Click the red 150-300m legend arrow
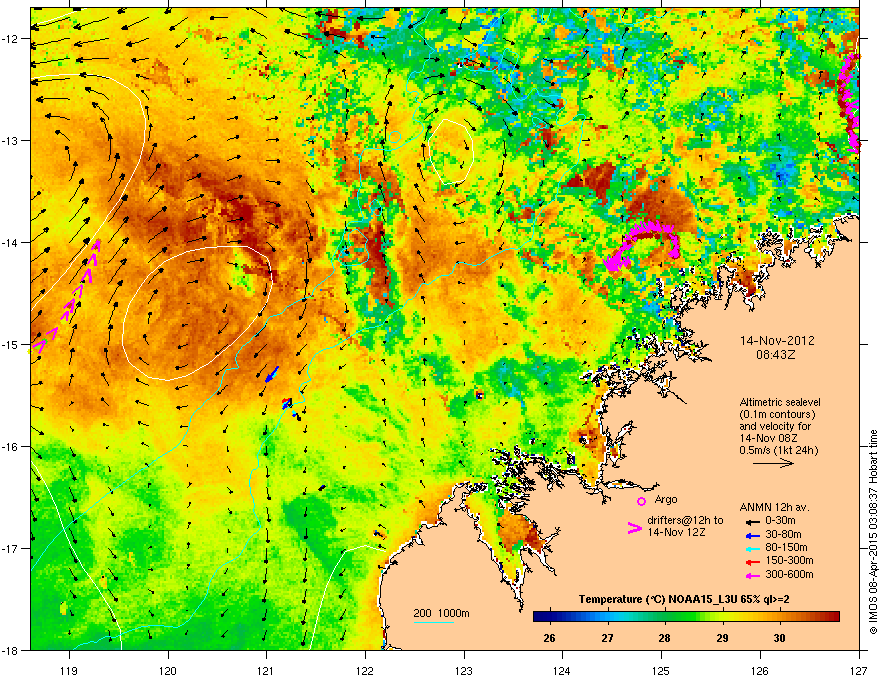This screenshot has width=880, height=680. (x=753, y=562)
